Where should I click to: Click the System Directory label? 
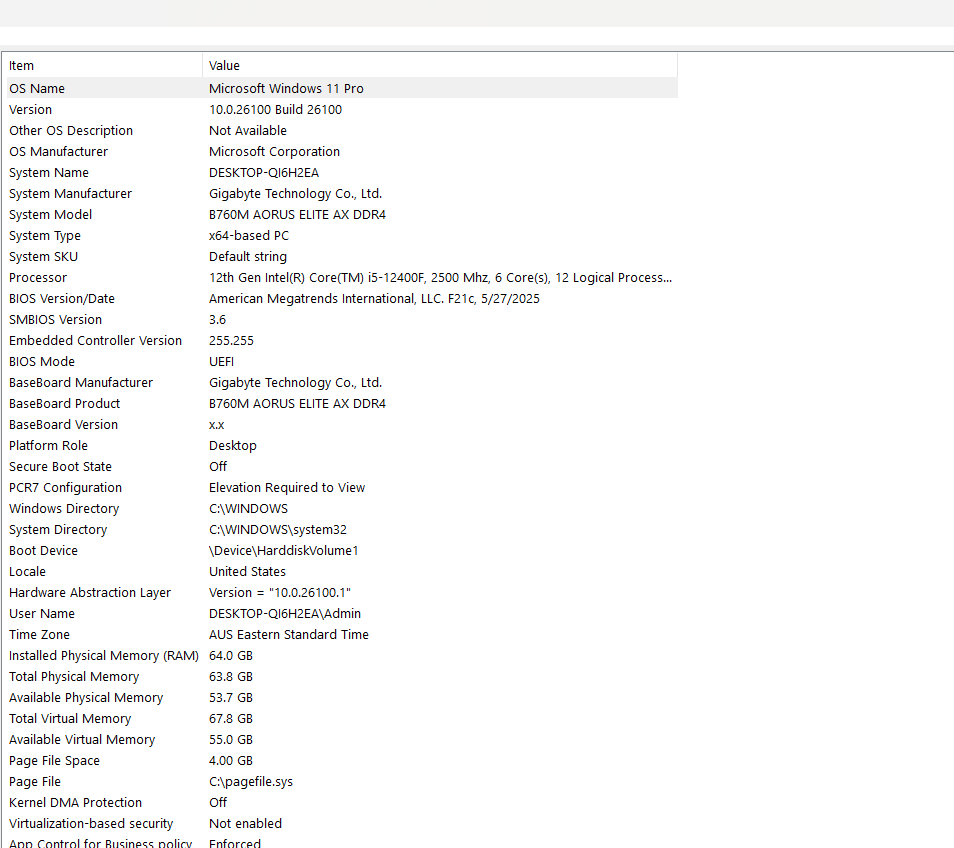(58, 529)
